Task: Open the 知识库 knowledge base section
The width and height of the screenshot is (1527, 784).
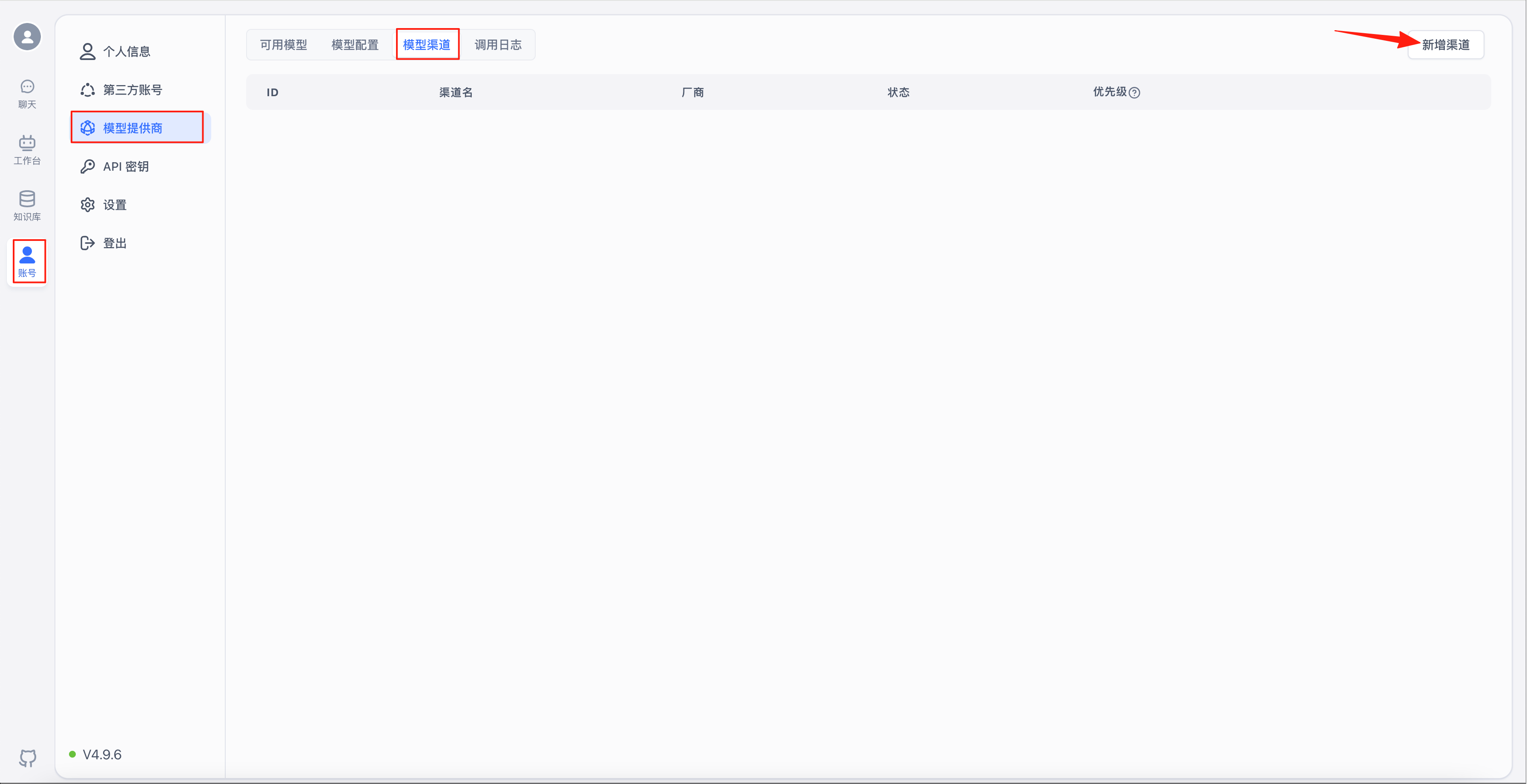Action: pos(27,206)
